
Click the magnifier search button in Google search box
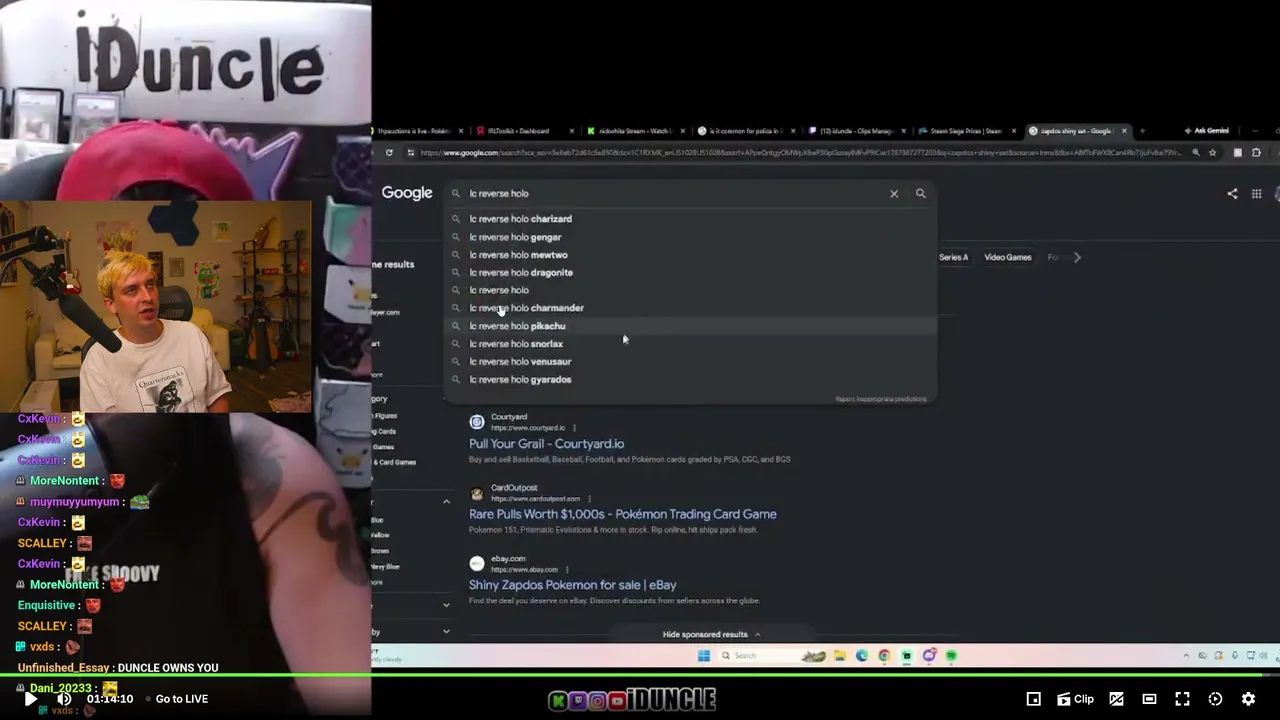click(921, 194)
